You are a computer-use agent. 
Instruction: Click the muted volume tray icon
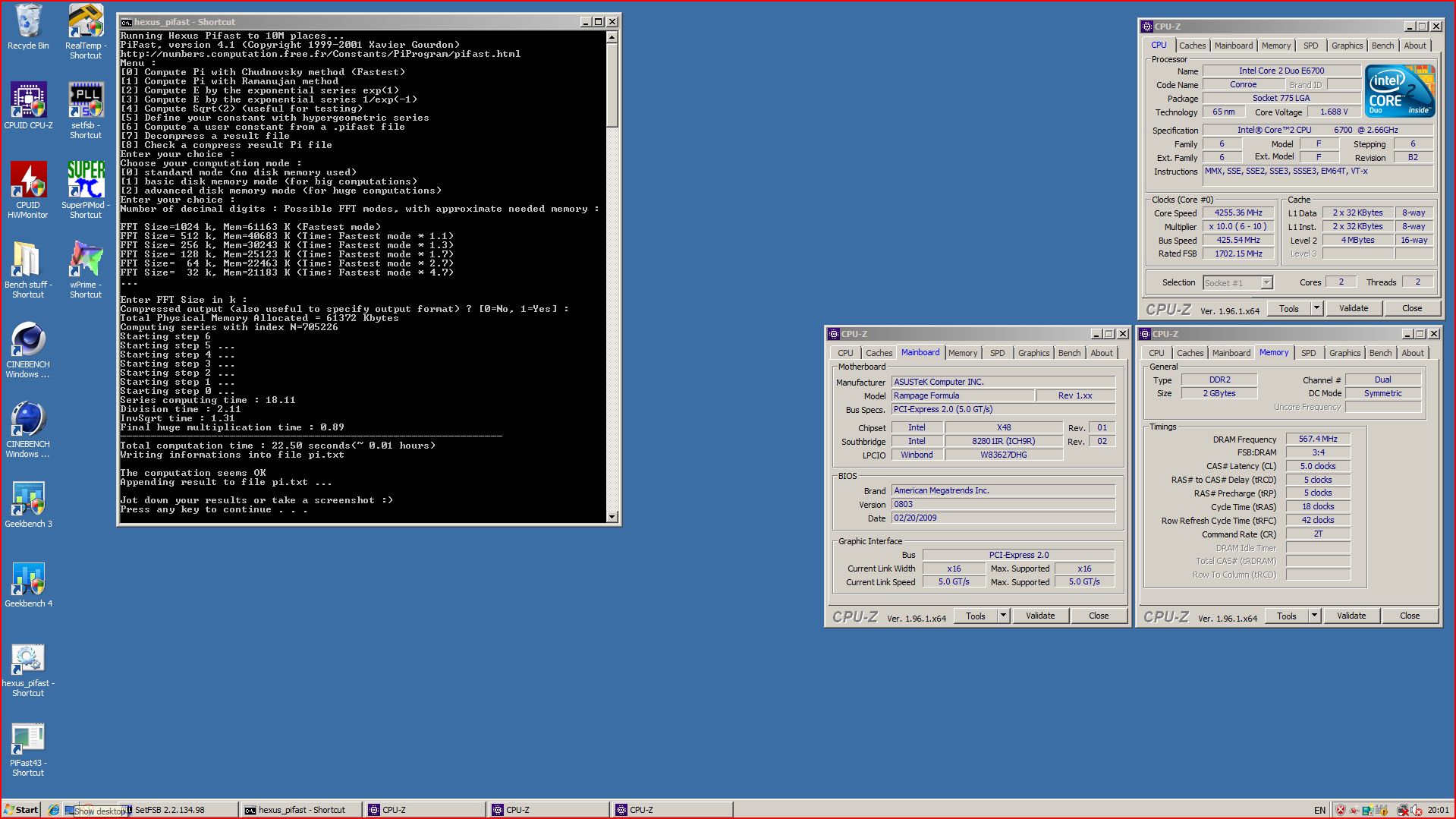click(x=1417, y=810)
